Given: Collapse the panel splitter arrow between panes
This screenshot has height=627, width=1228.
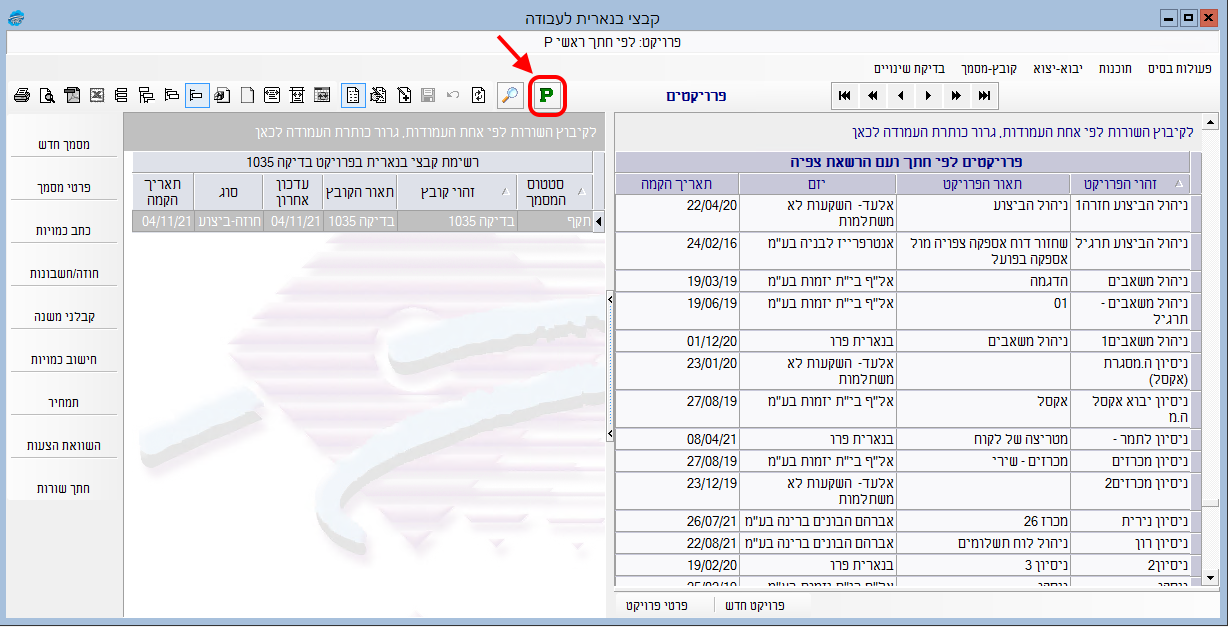Looking at the screenshot, I should coord(609,299).
